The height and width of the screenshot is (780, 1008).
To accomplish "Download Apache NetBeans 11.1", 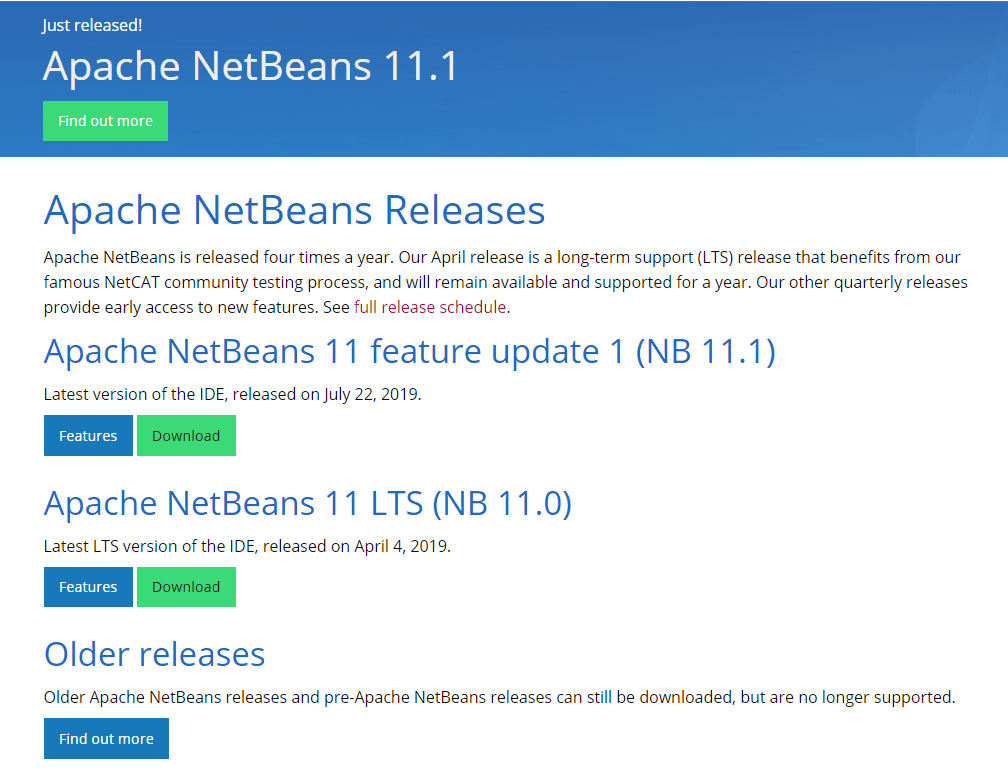I will 186,436.
